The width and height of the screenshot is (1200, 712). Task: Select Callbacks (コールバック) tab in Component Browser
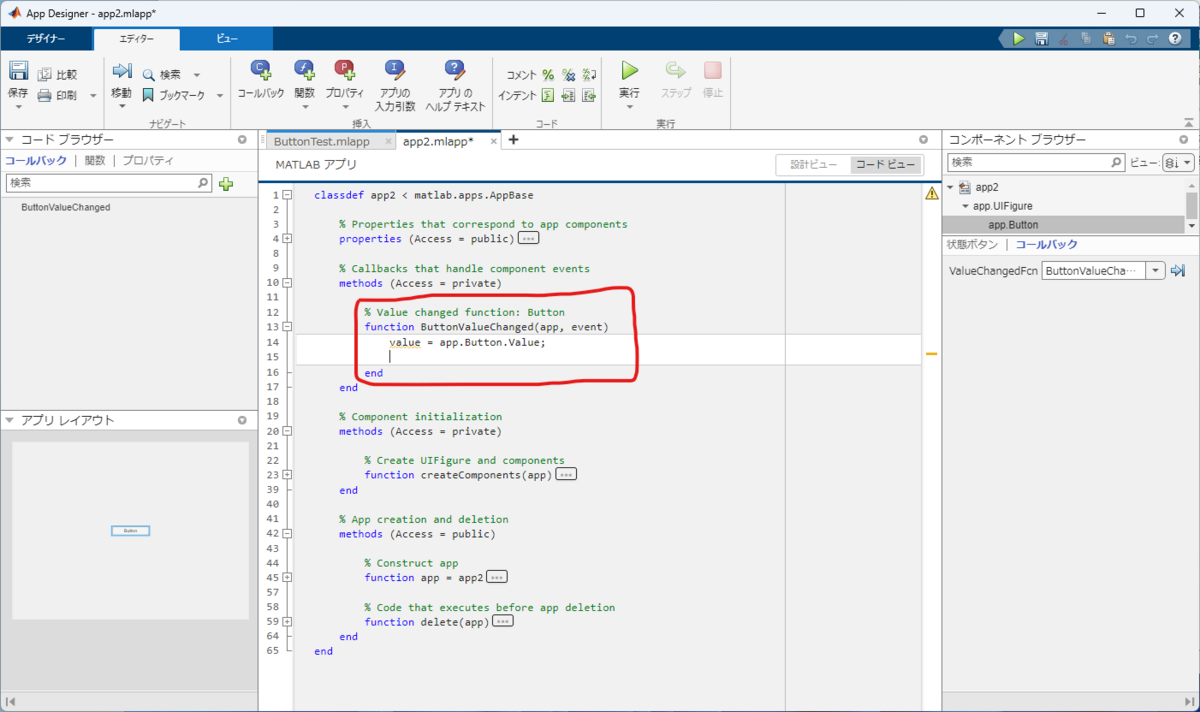(1047, 244)
